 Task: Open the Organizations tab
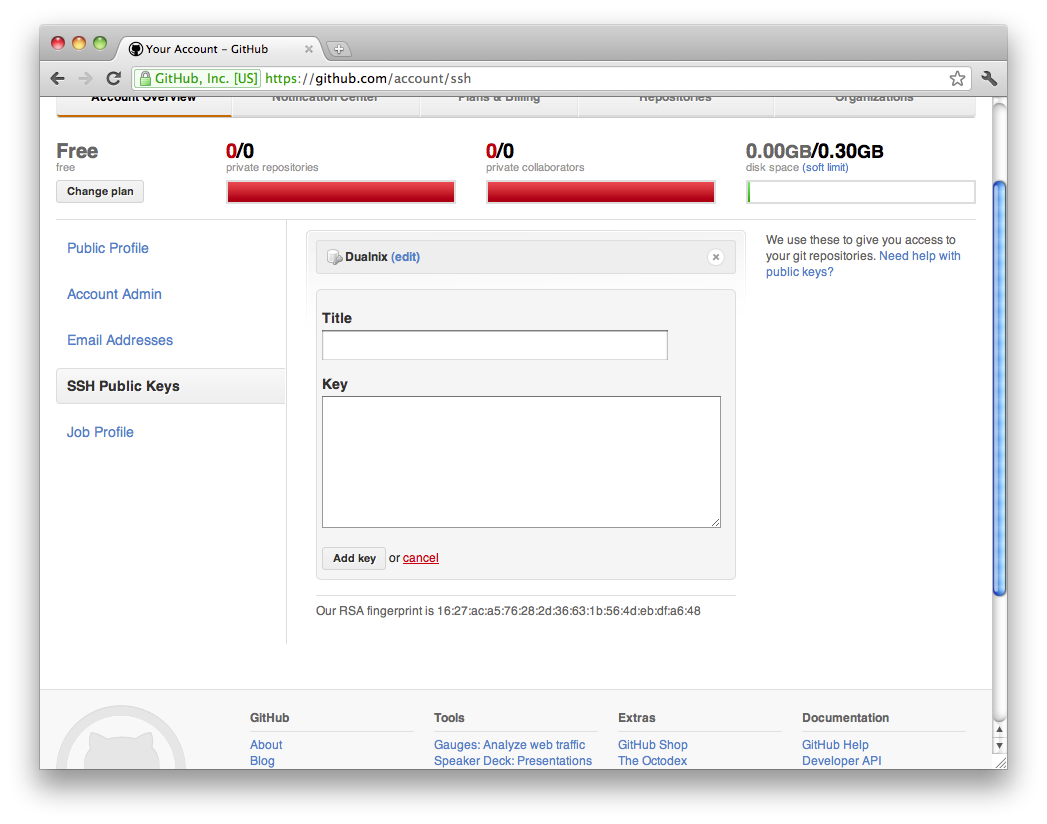[874, 105]
